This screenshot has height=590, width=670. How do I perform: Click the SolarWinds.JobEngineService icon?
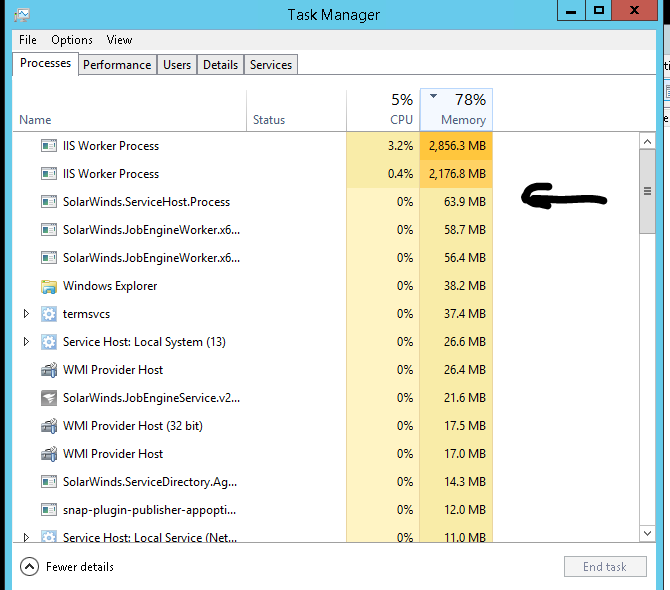click(49, 398)
